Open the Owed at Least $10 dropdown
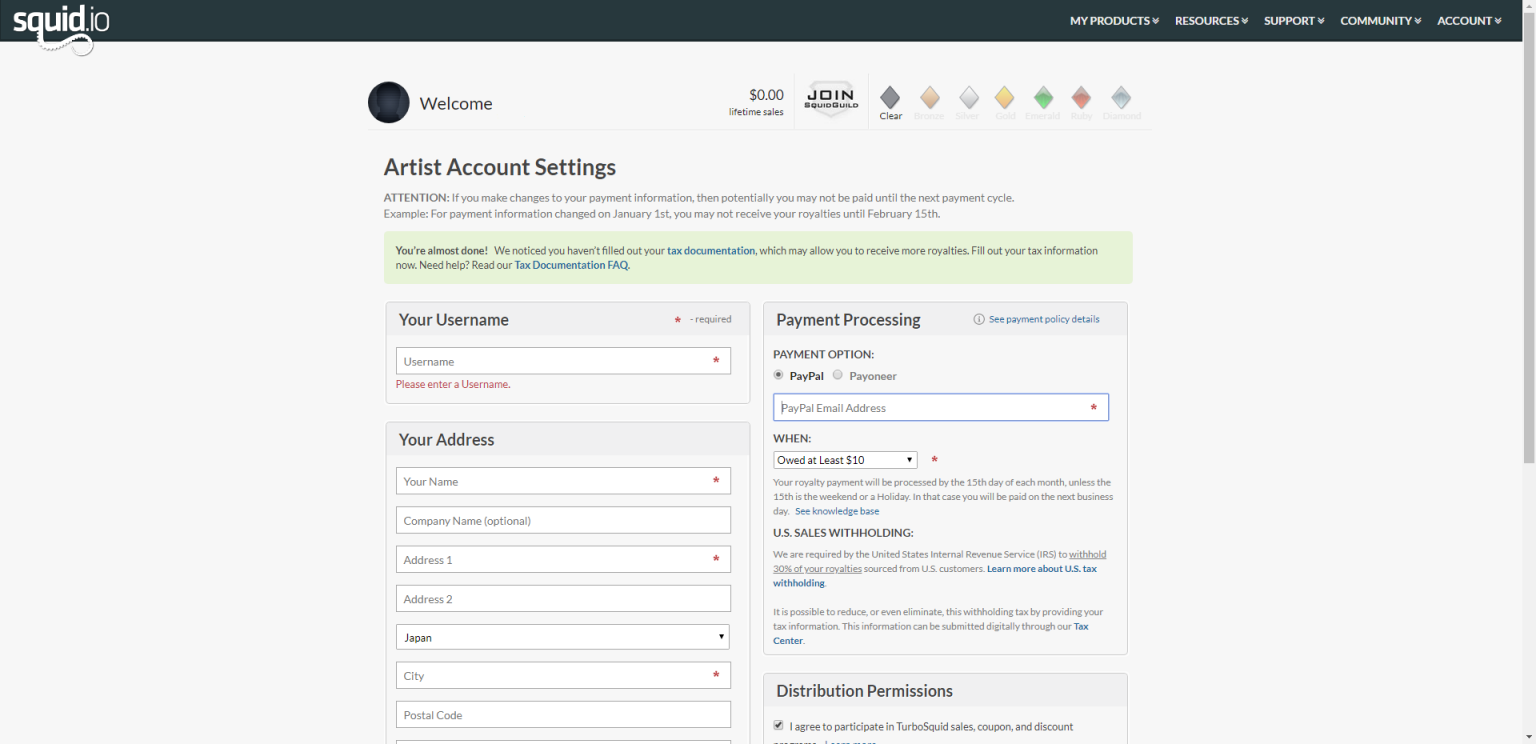This screenshot has width=1536, height=744. (845, 460)
